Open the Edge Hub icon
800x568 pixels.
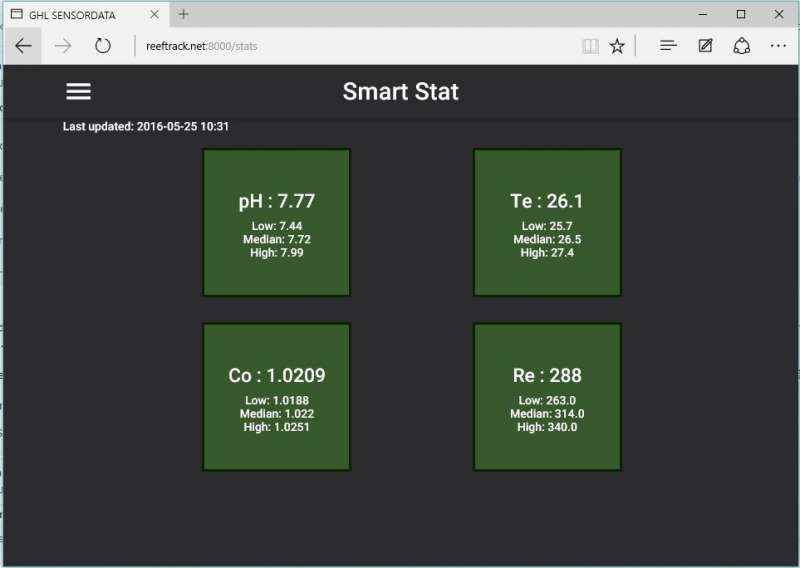click(x=669, y=46)
